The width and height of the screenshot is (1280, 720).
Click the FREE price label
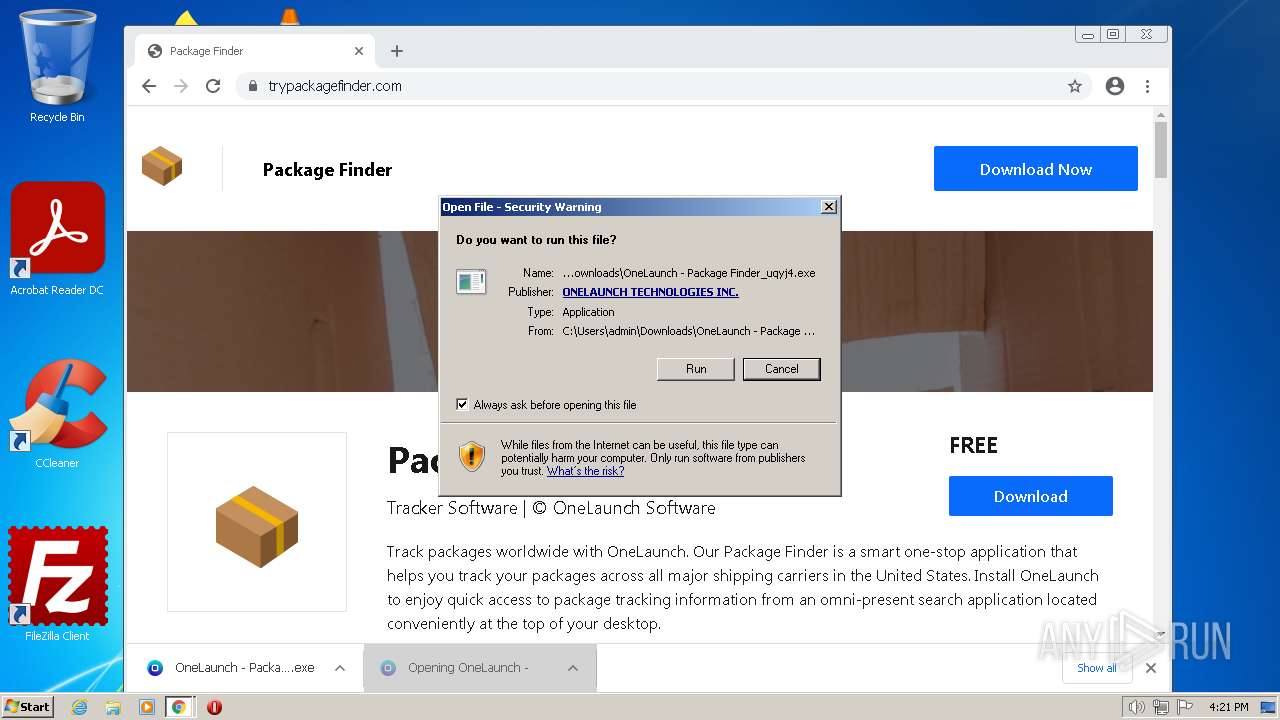pos(973,446)
